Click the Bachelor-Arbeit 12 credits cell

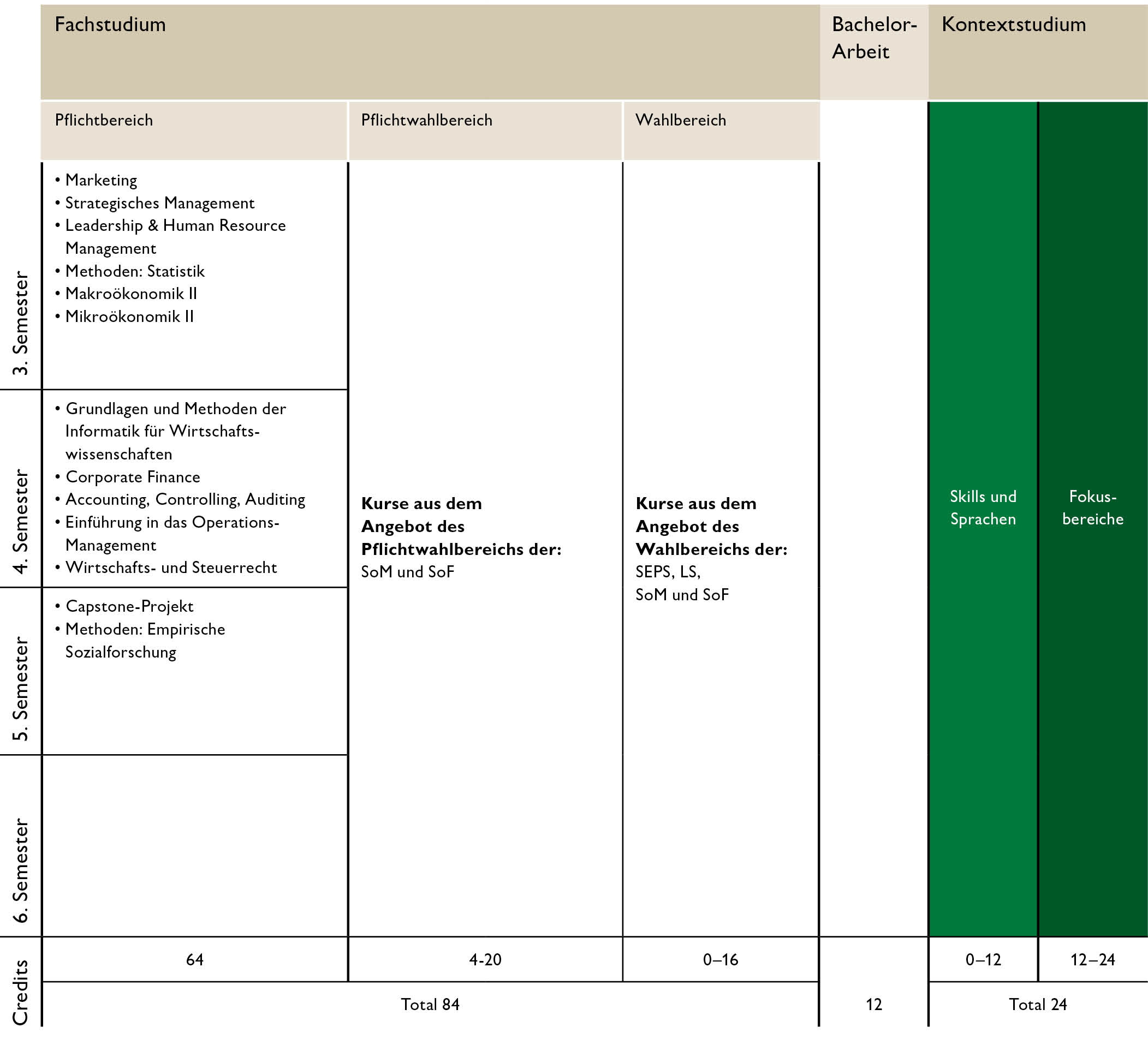click(x=873, y=1005)
